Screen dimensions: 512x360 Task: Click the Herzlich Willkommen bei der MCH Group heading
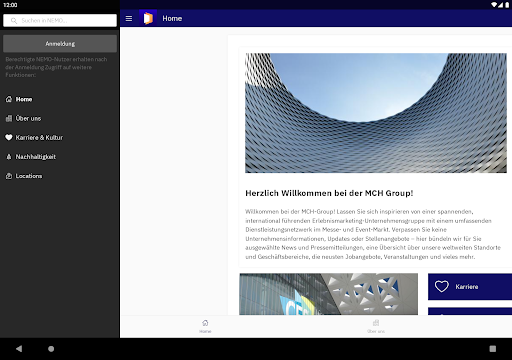[329, 193]
